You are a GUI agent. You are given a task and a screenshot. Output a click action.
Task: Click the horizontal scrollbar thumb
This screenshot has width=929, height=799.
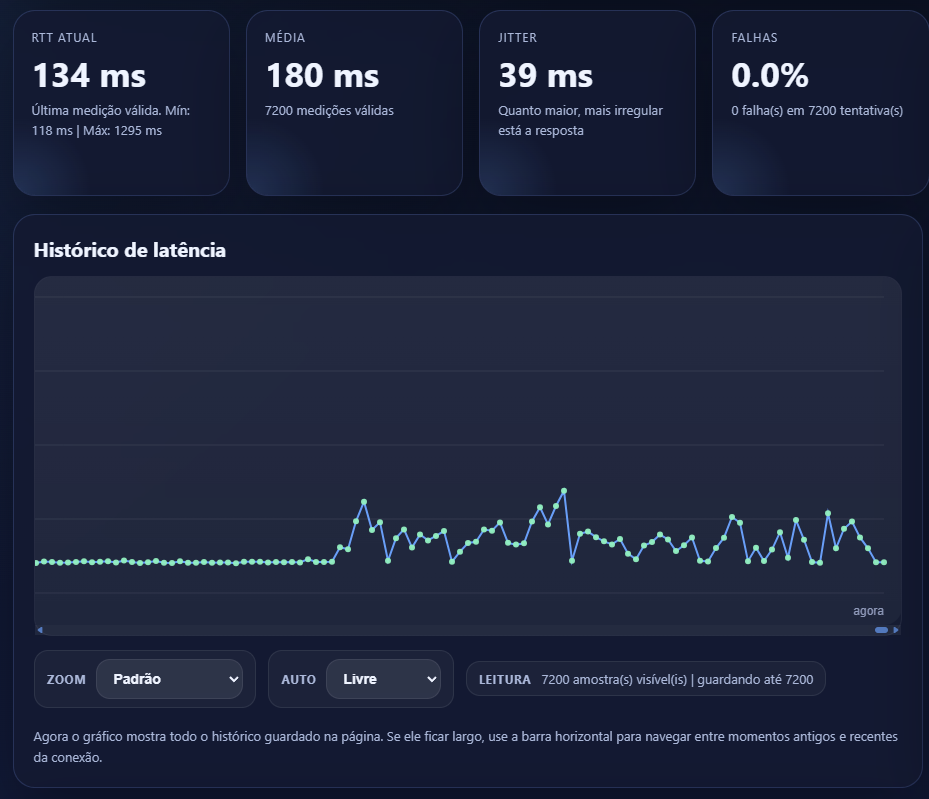coord(881,629)
